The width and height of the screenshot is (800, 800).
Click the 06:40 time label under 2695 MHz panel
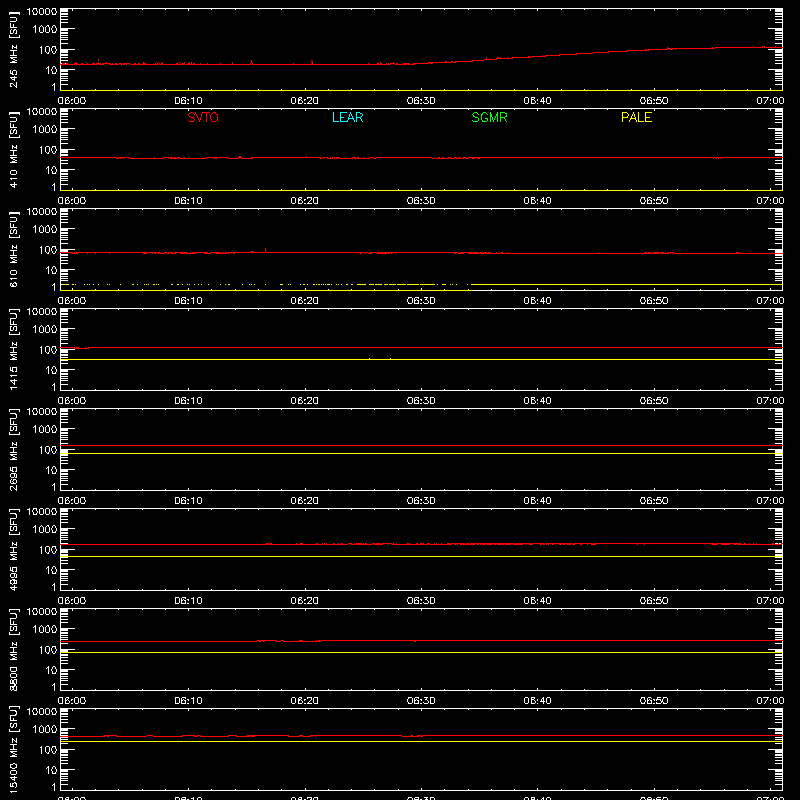[537, 501]
